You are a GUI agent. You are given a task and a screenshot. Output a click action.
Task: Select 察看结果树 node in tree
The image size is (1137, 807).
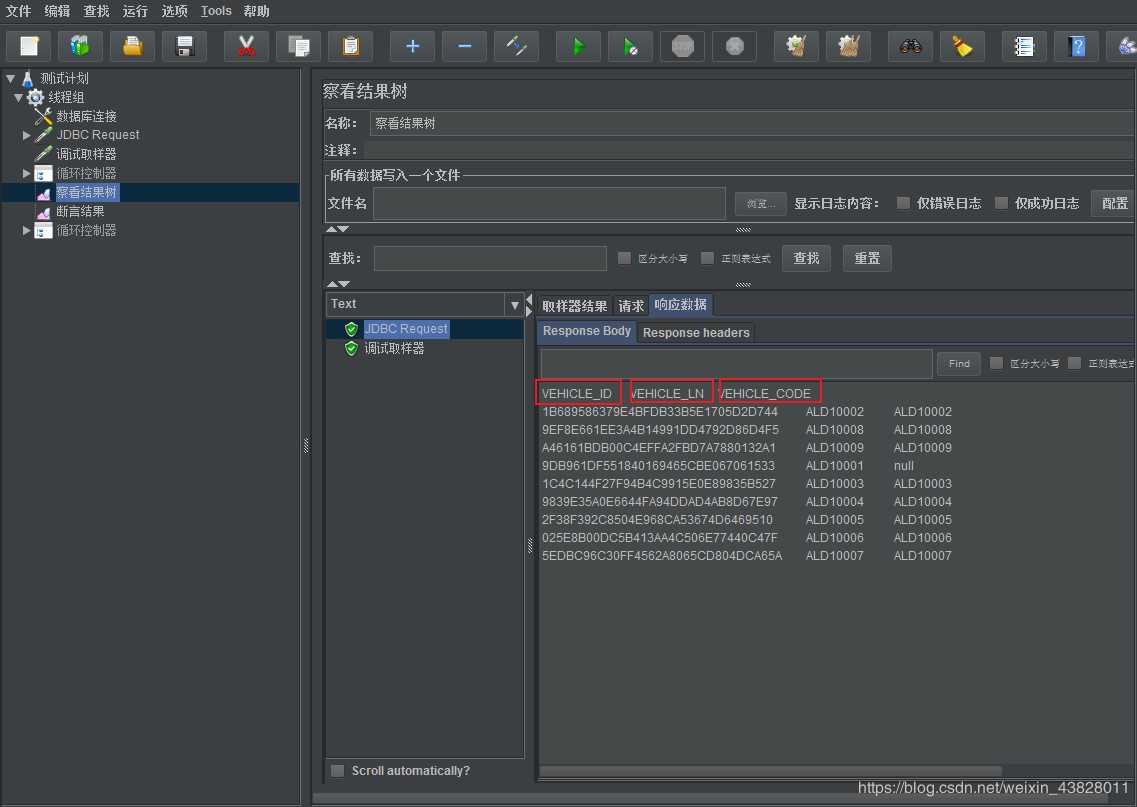(86, 192)
